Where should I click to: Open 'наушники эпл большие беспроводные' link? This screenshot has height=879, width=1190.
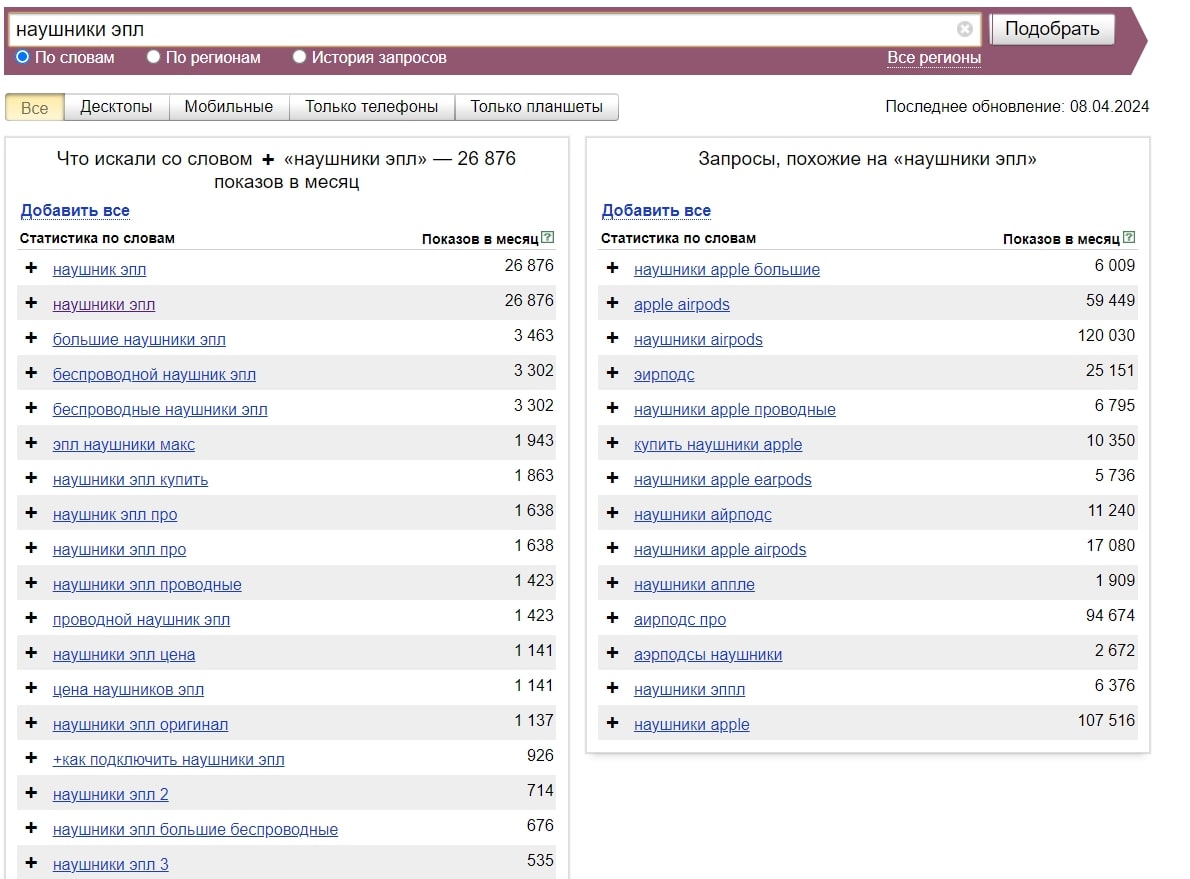point(195,829)
